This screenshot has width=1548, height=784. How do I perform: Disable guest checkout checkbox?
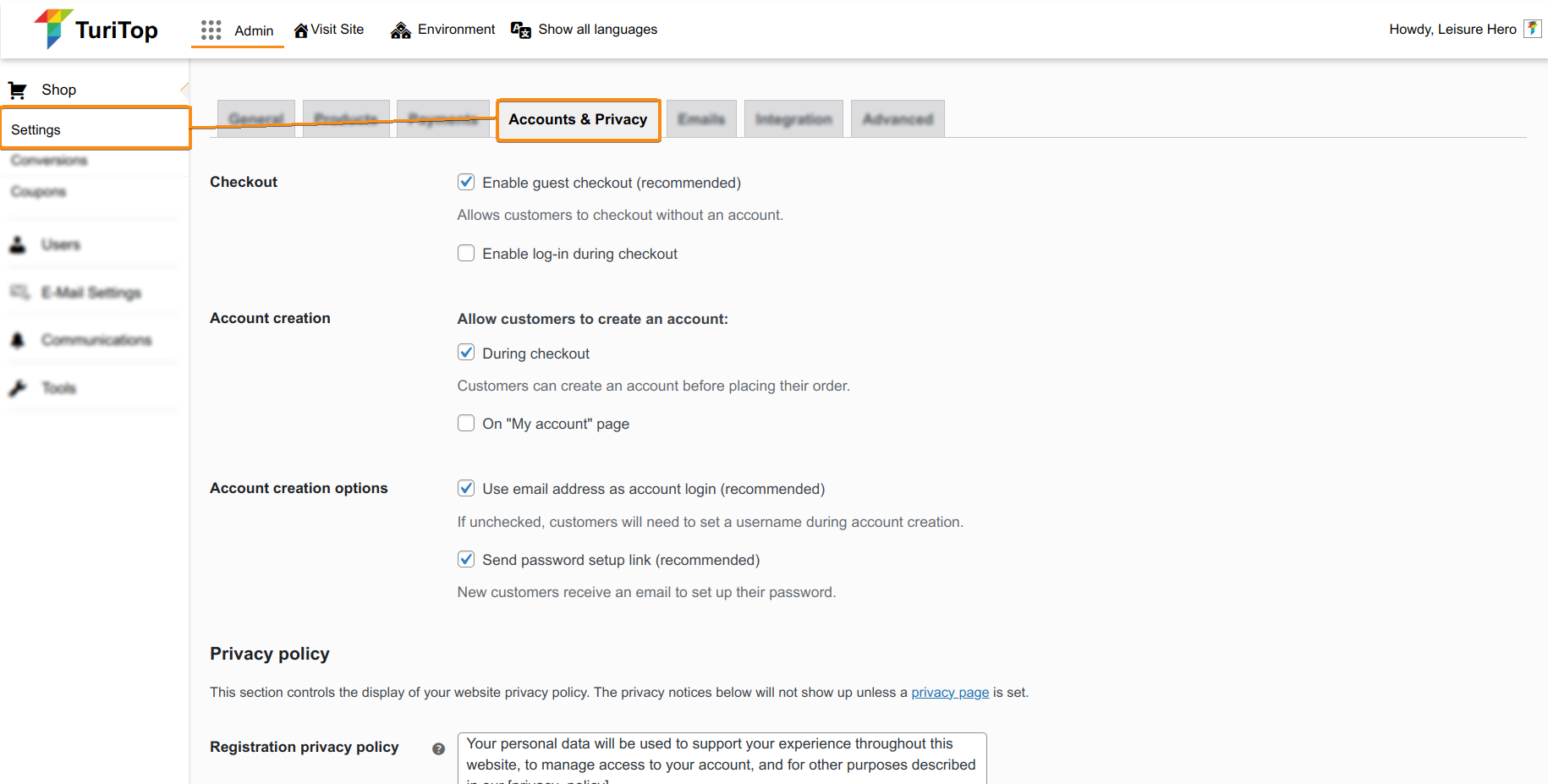tap(466, 182)
